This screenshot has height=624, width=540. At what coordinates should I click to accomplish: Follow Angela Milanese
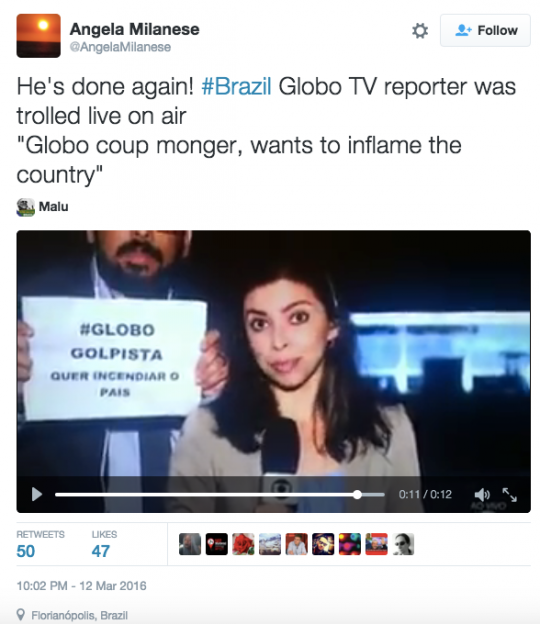[x=485, y=31]
